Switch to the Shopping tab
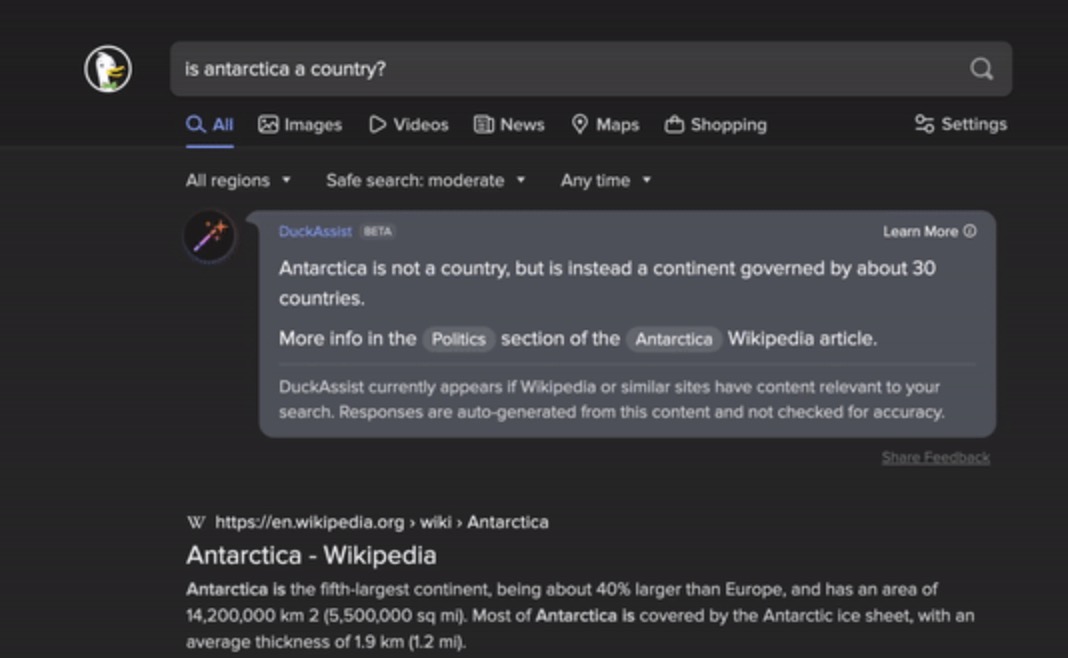The image size is (1068, 658). pos(716,125)
